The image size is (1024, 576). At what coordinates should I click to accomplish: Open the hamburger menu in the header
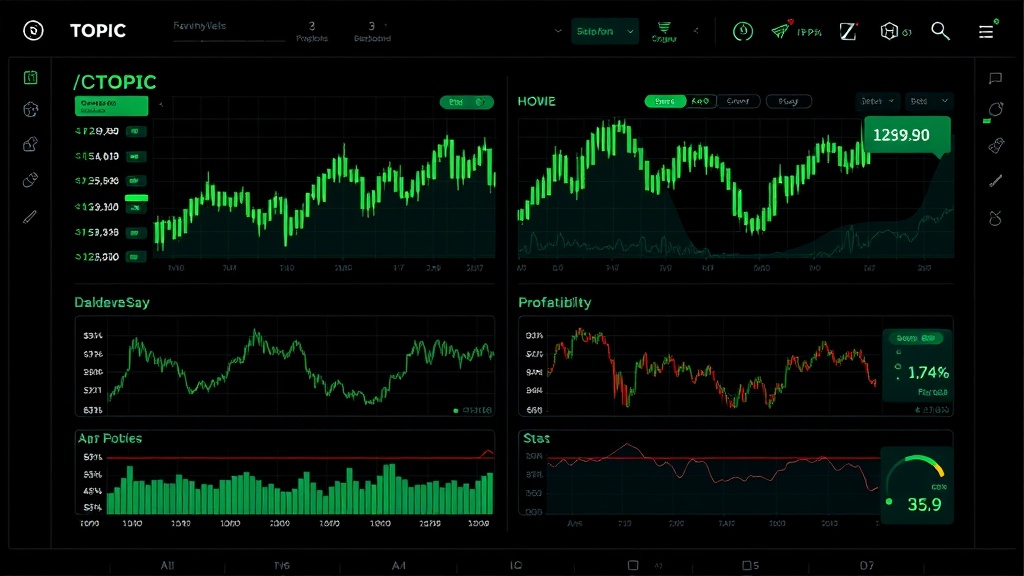(x=986, y=31)
